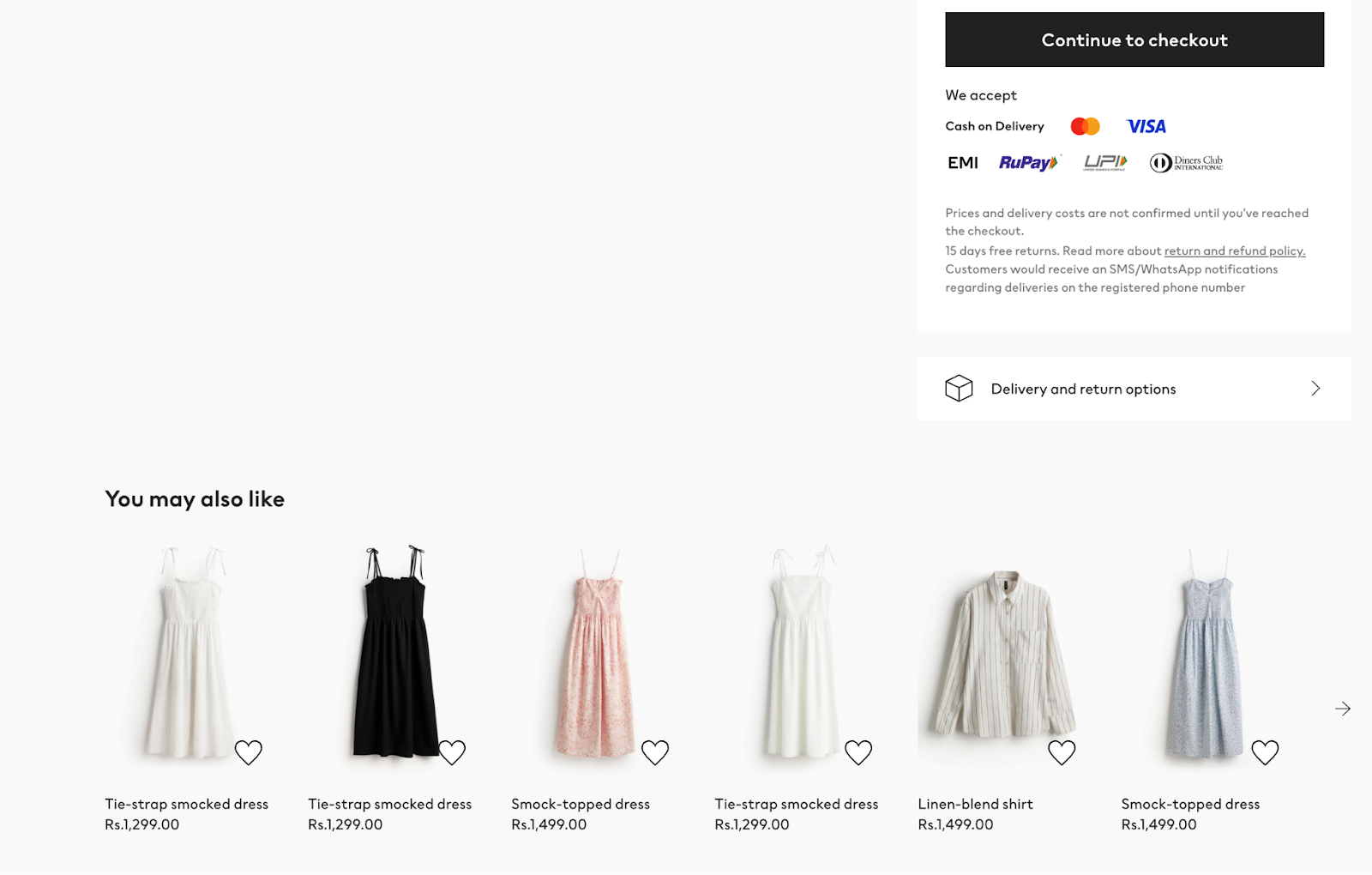The height and width of the screenshot is (875, 1372).
Task: Click the Diners Club International logo
Action: click(1187, 163)
